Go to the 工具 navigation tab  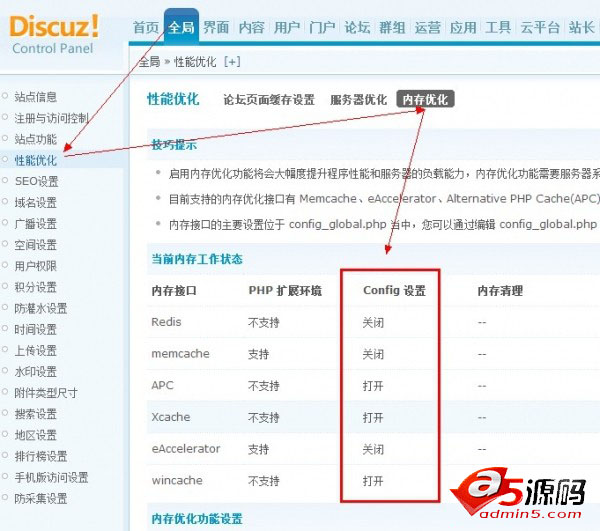[x=498, y=28]
